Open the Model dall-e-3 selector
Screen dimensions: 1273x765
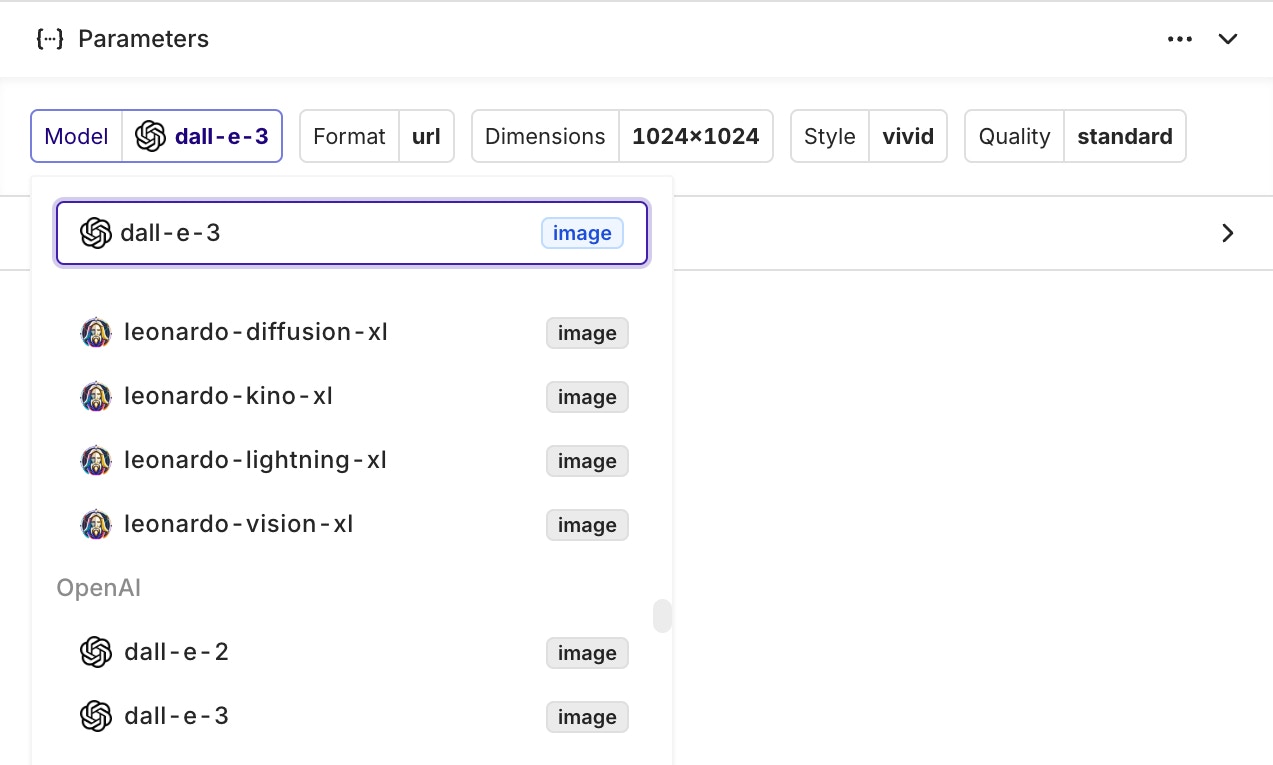(157, 136)
